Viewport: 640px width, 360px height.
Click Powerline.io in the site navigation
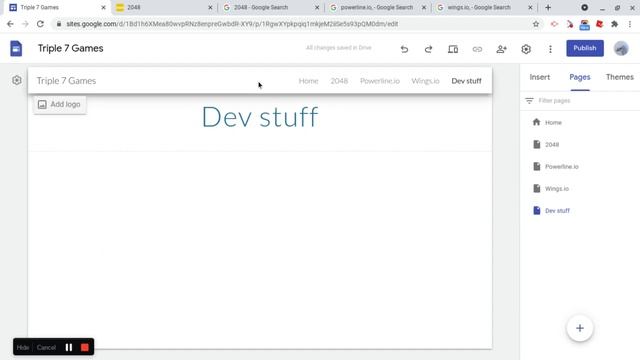(380, 81)
